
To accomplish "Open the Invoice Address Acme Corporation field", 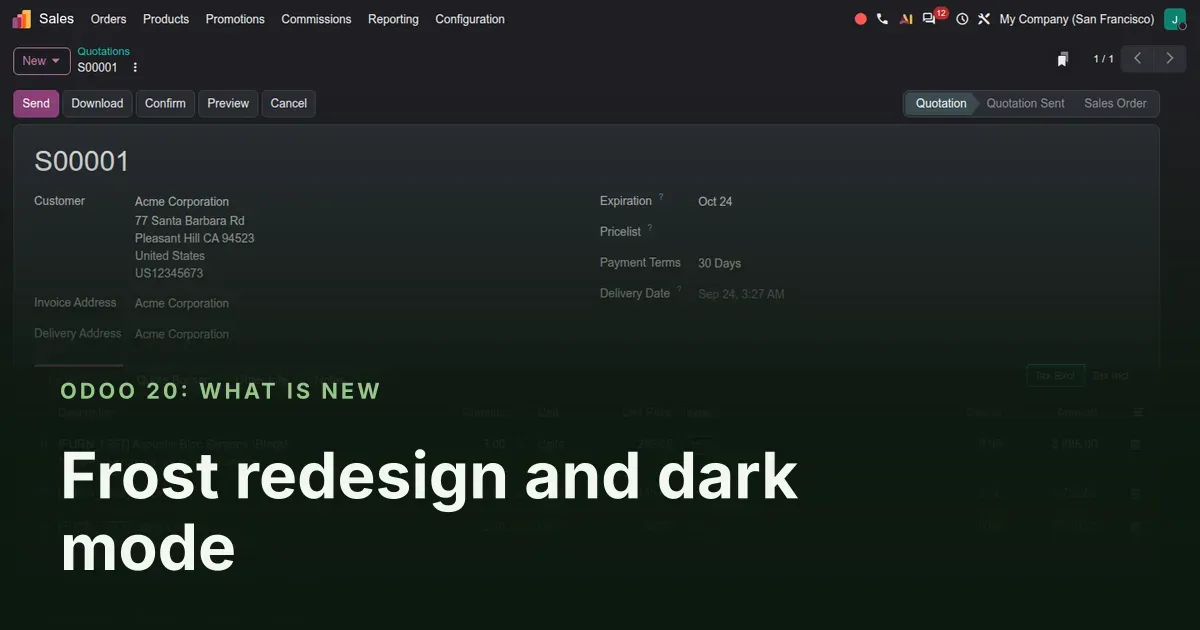I will pyautogui.click(x=182, y=303).
